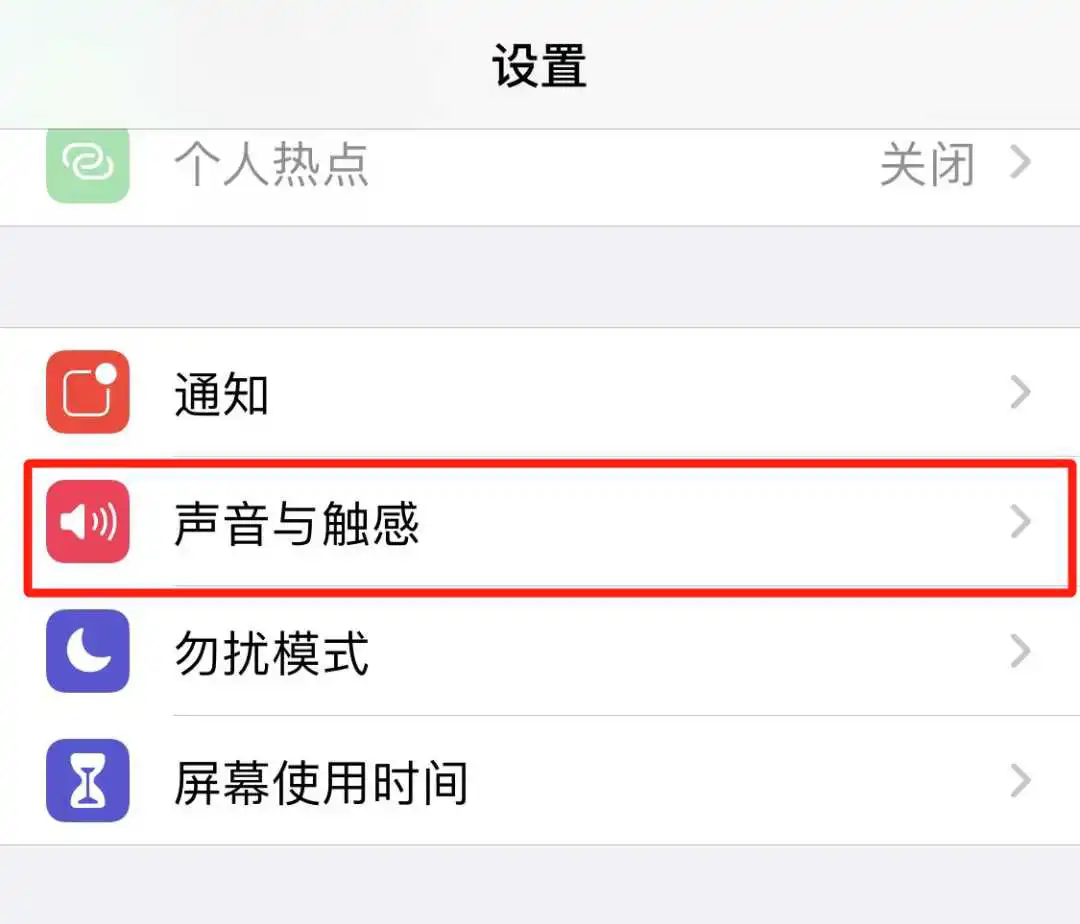Tap the purple moon Do Not Disturb icon
Image resolution: width=1080 pixels, height=924 pixels.
pos(87,651)
